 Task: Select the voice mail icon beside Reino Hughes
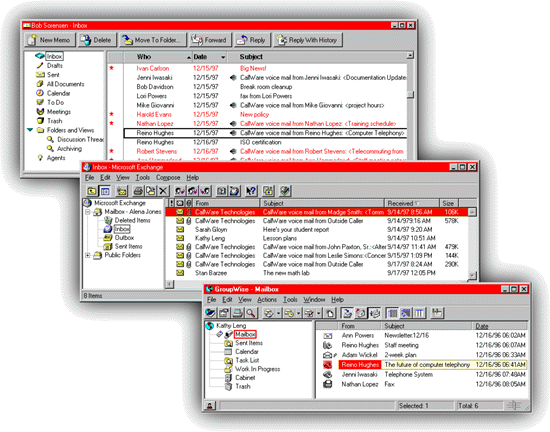coord(233,133)
